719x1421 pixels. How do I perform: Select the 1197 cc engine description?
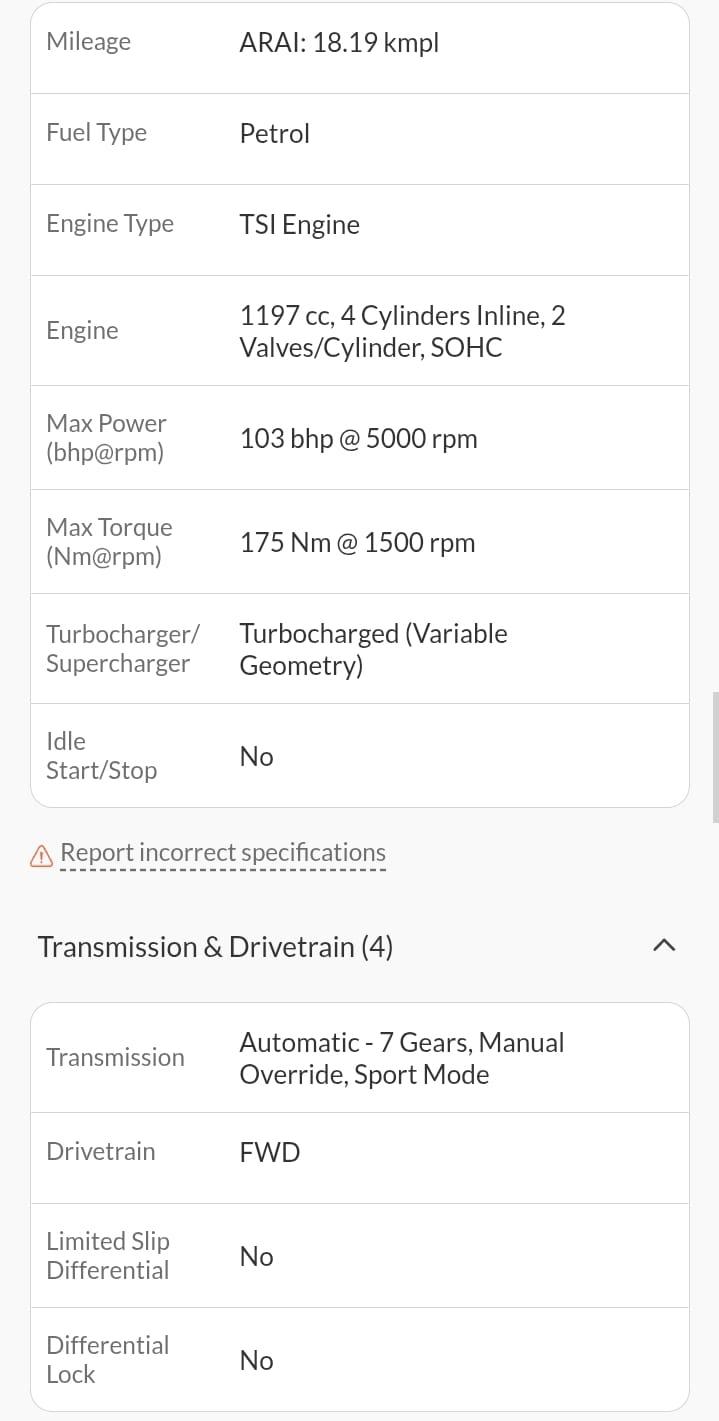click(402, 331)
